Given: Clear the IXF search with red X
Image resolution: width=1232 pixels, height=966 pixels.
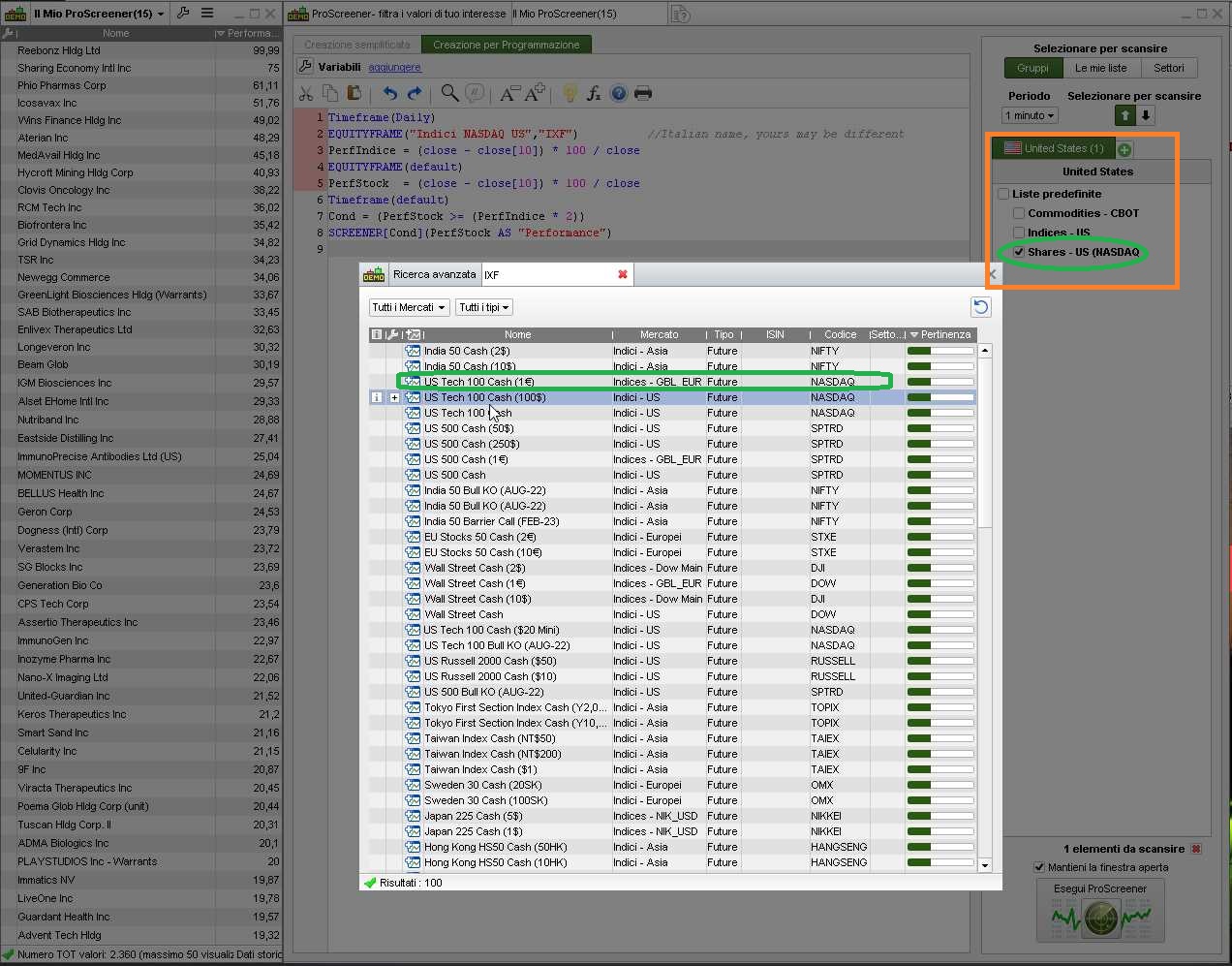Looking at the screenshot, I should [623, 274].
